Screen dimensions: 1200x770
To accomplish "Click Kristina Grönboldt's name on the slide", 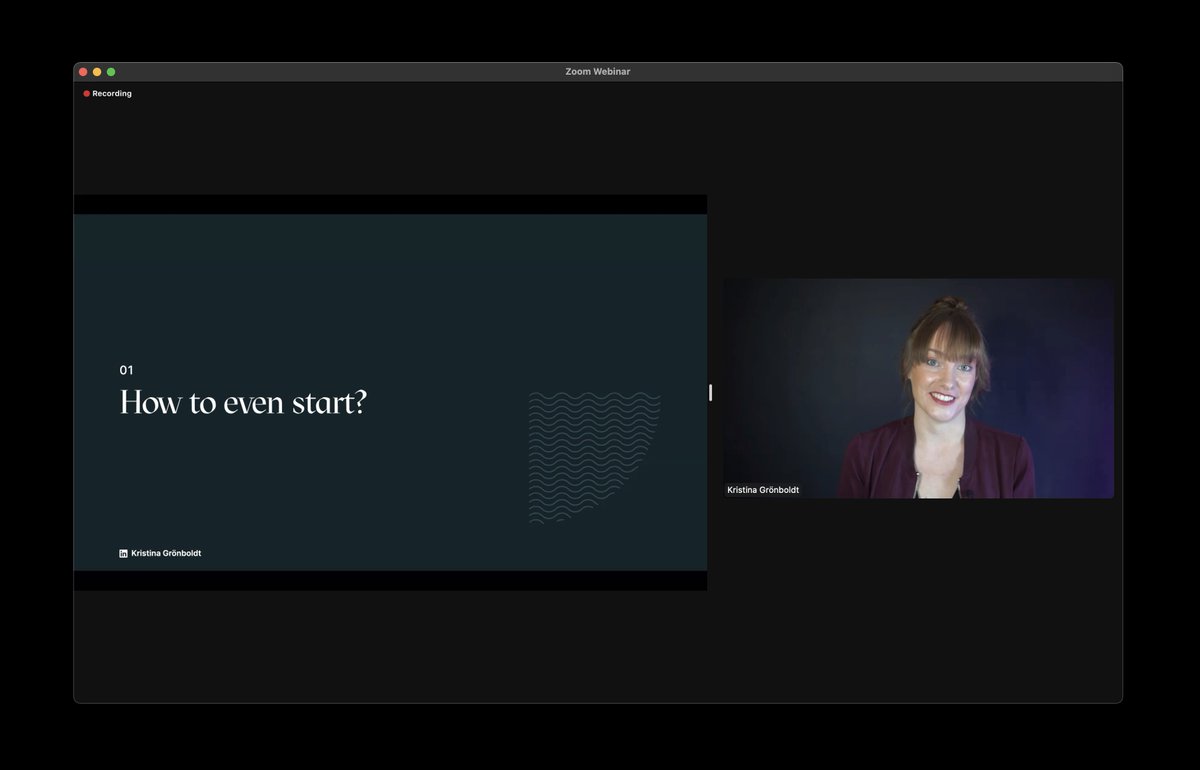I will [166, 553].
